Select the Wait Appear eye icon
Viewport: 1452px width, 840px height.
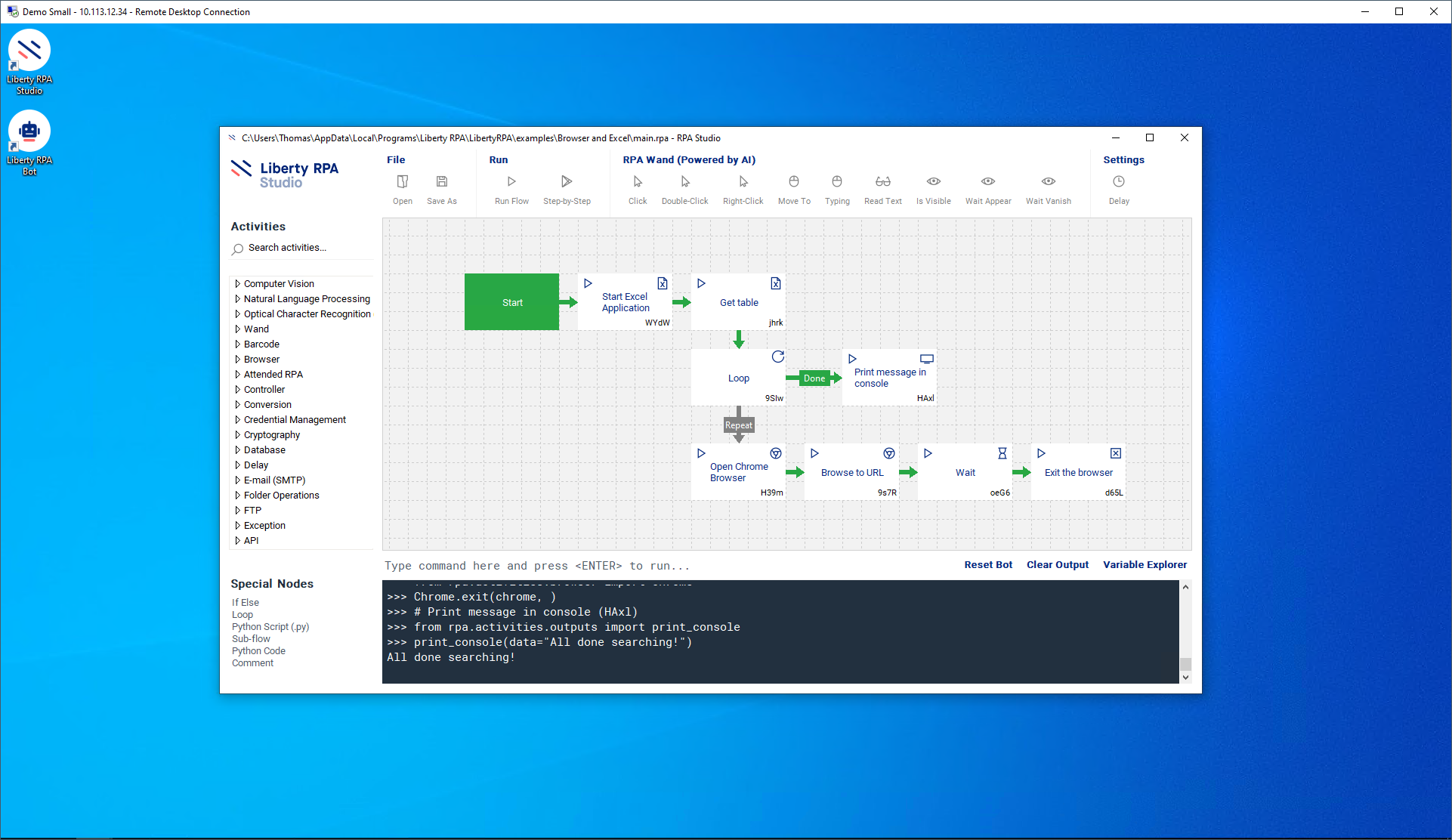988,181
